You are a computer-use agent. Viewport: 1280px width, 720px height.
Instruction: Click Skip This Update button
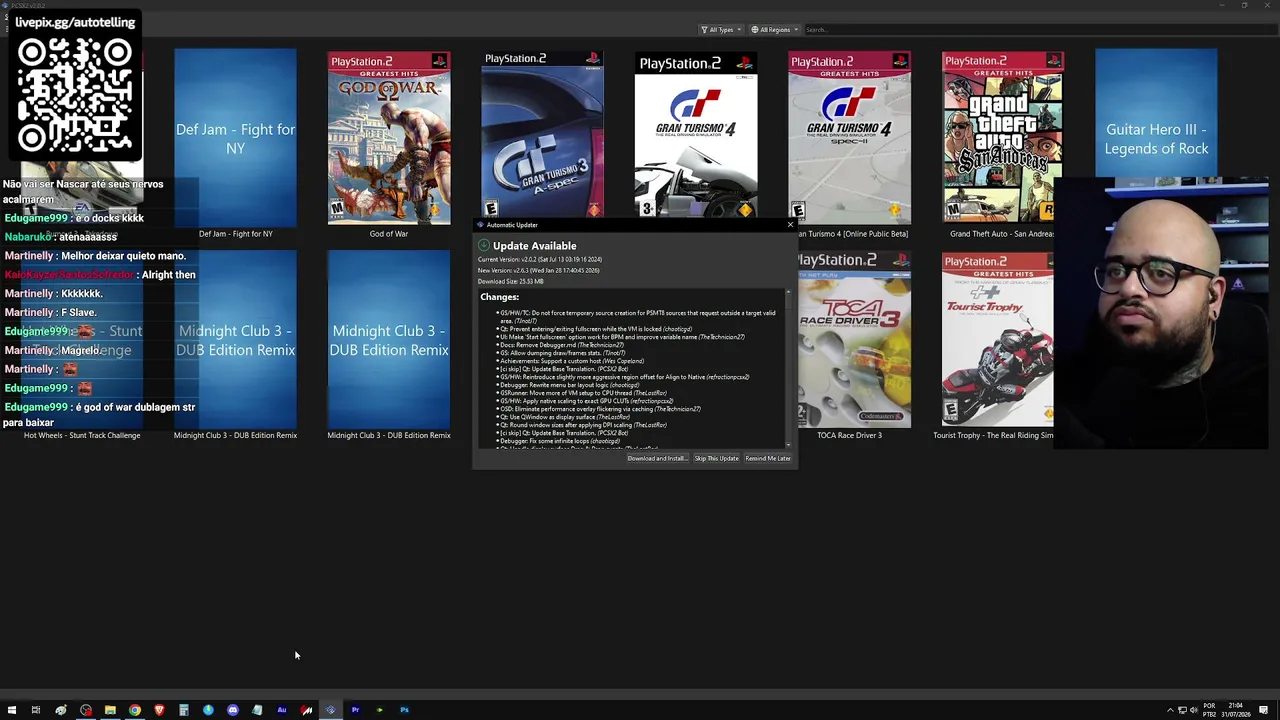716,458
